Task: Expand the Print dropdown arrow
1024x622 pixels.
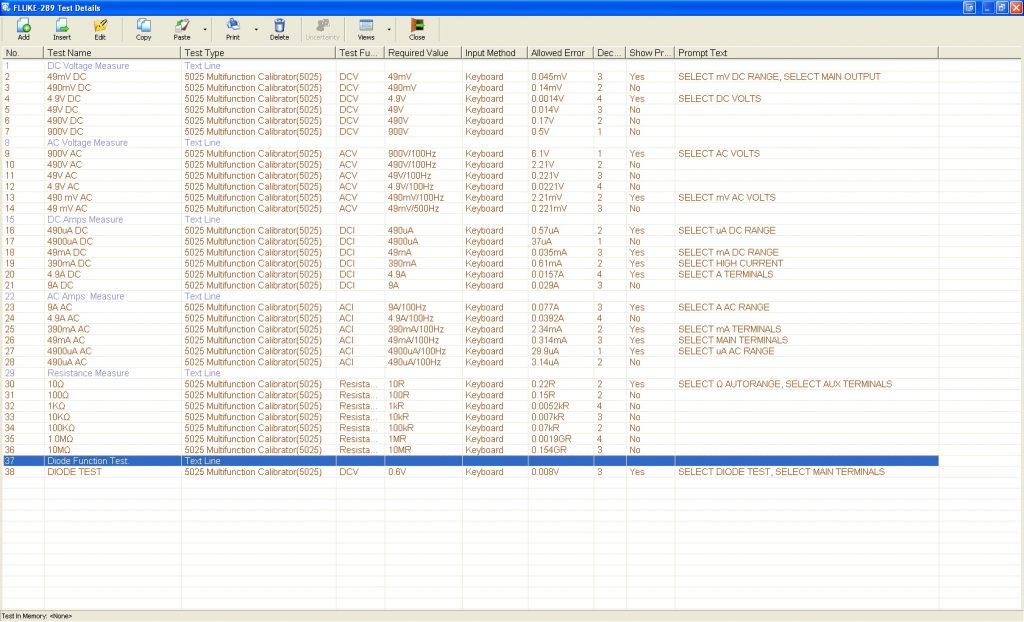Action: (x=256, y=29)
